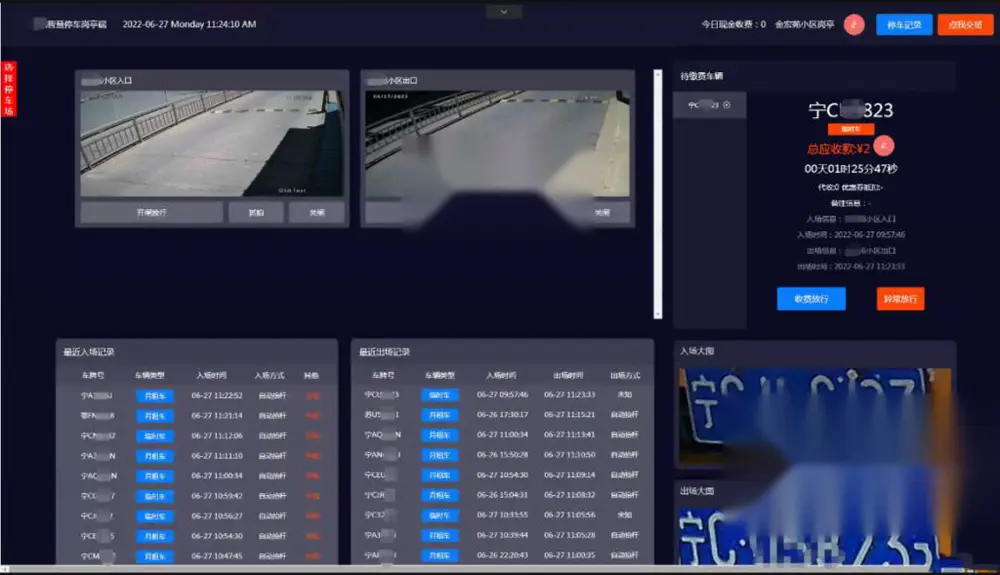
Task: Click the vertical scrollbar beside the camera panels
Action: (x=658, y=194)
